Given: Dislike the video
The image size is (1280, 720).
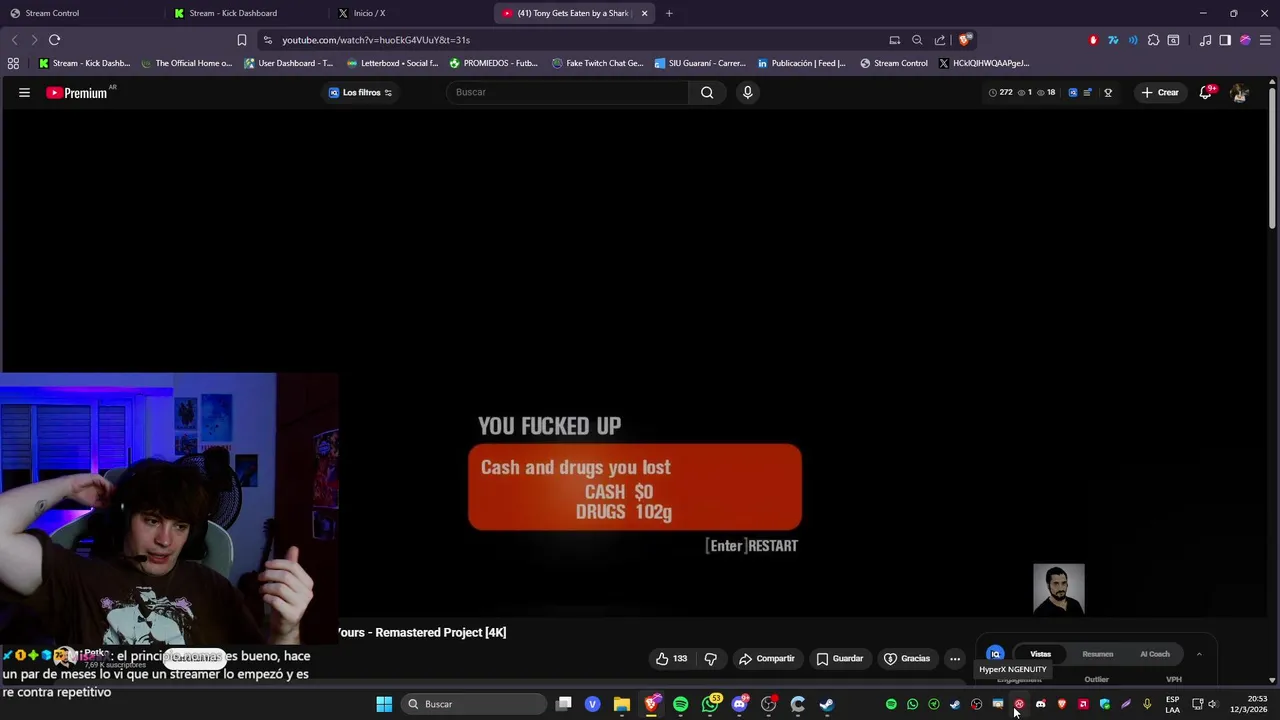Looking at the screenshot, I should click(711, 658).
